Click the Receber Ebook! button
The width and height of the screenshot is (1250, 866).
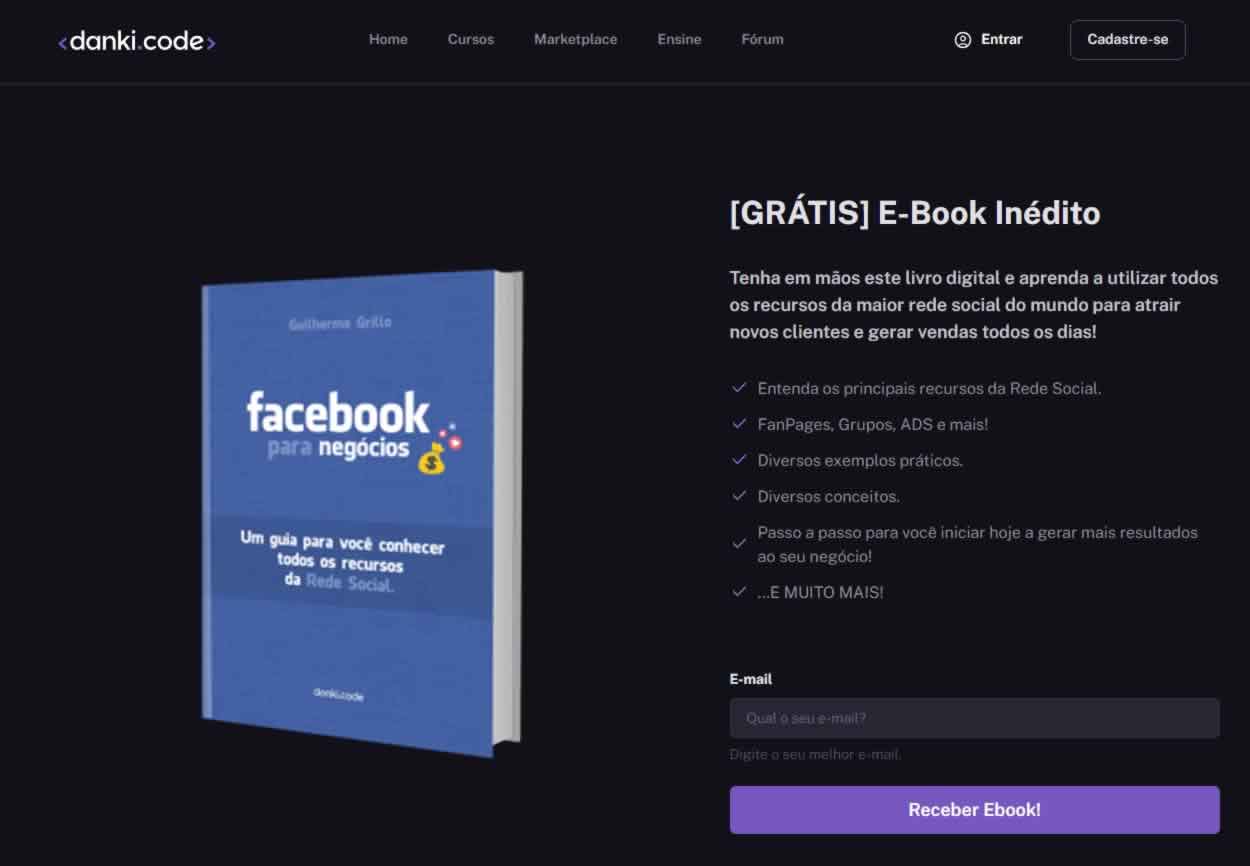pyautogui.click(x=974, y=810)
